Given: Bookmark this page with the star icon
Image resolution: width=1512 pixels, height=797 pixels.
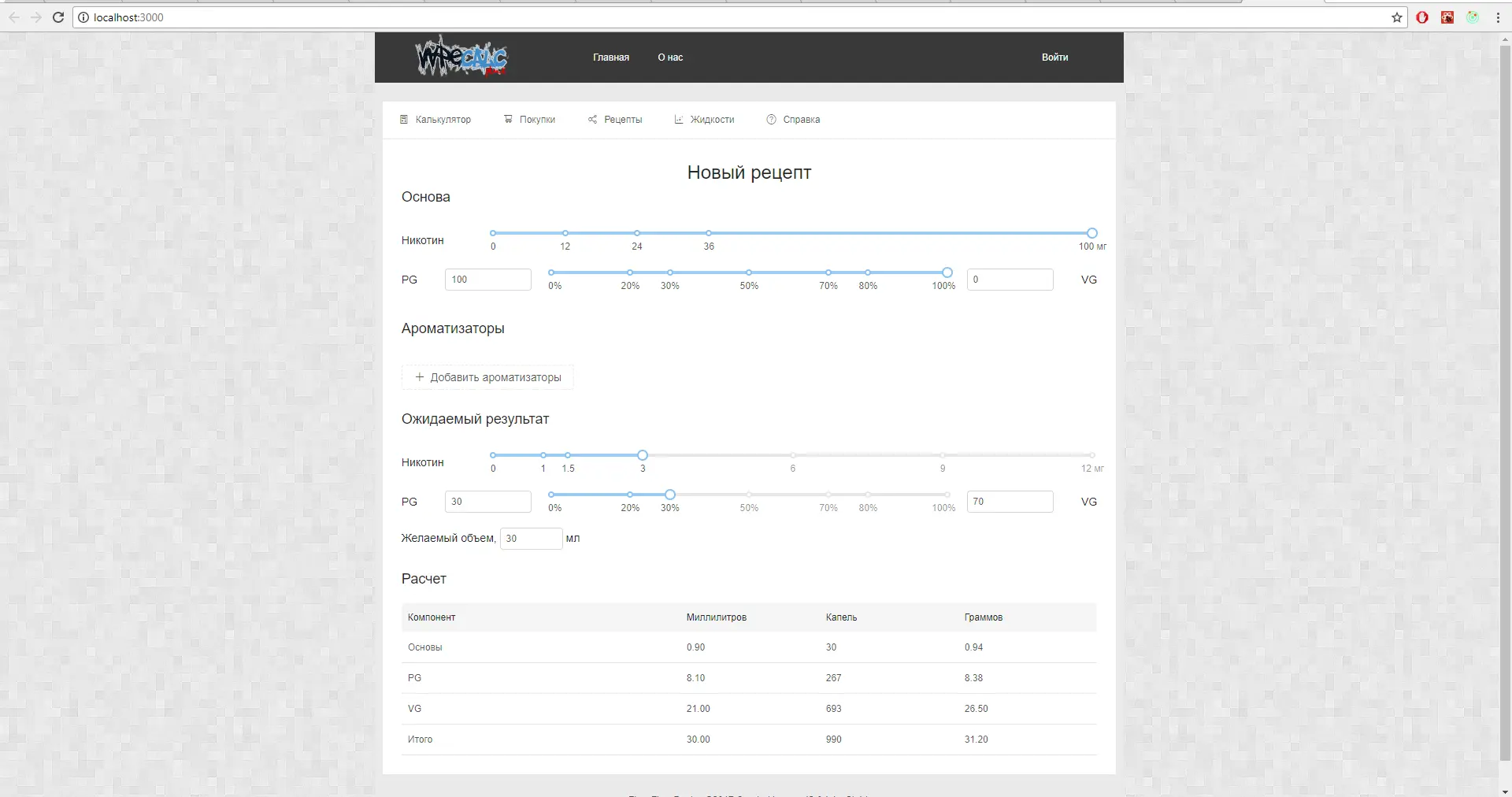Looking at the screenshot, I should coord(1396,17).
